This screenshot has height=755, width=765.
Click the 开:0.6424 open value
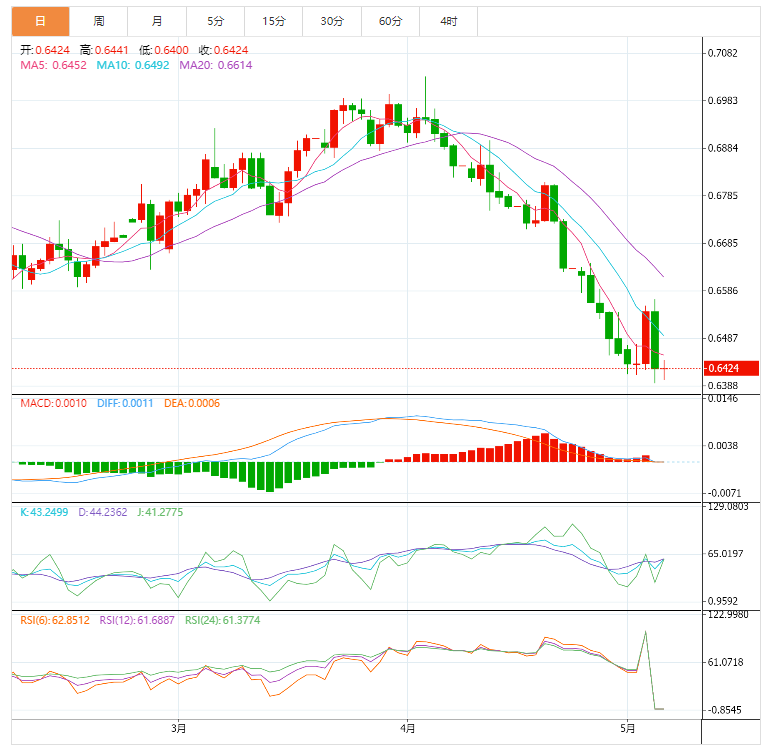[x=45, y=50]
